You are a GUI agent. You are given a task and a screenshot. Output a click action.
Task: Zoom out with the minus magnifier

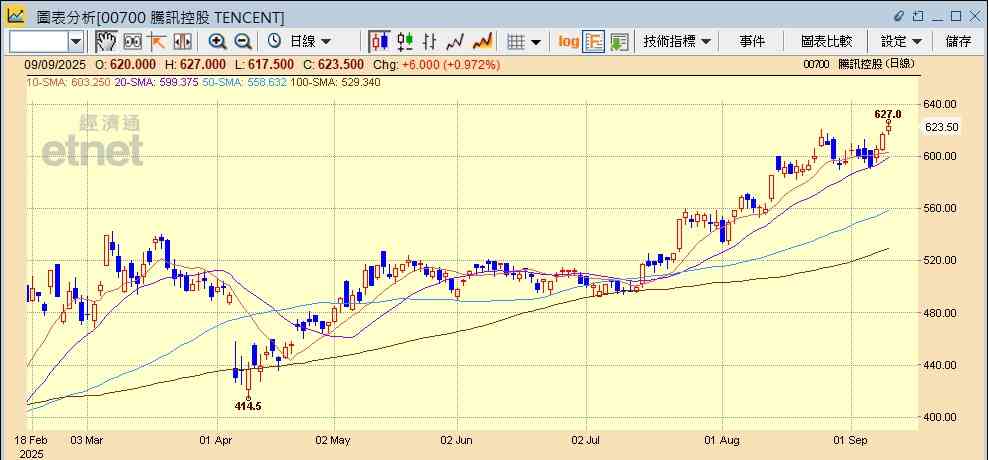[x=243, y=42]
